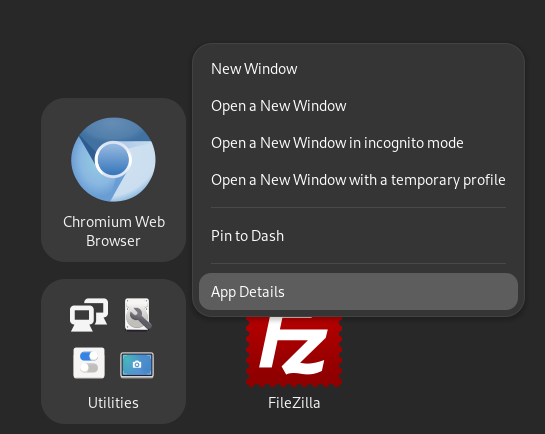
Task: Open a New Window with a temporary profile
Action: coord(358,180)
